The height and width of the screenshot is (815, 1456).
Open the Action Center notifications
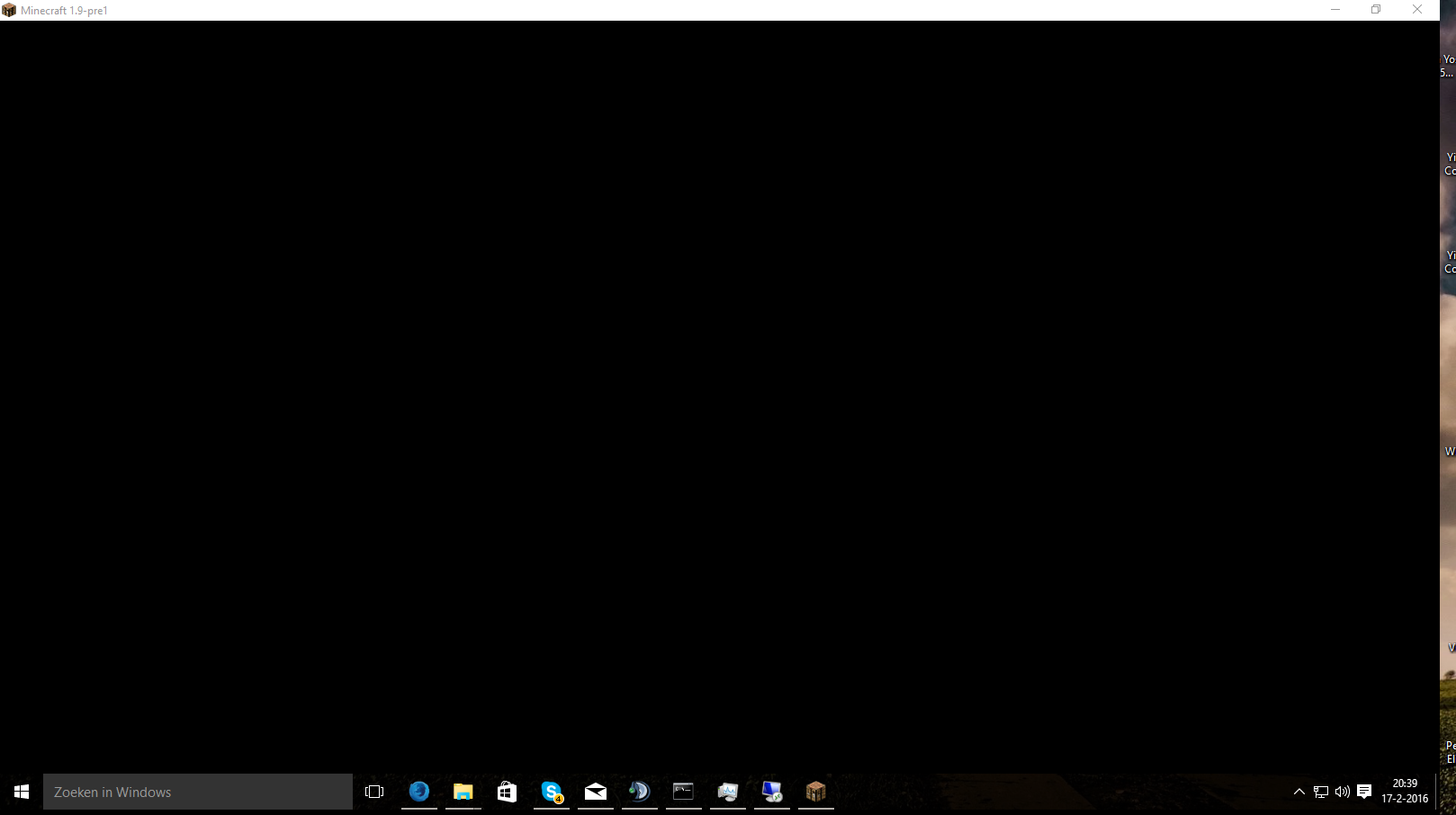(x=1364, y=792)
